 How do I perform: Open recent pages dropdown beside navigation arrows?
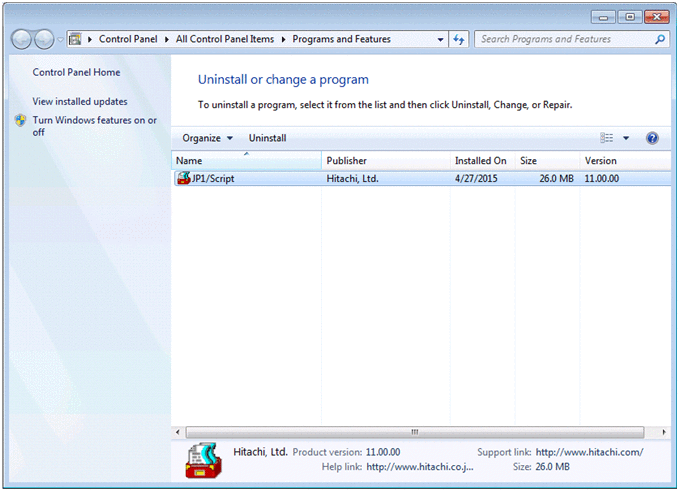(60, 39)
